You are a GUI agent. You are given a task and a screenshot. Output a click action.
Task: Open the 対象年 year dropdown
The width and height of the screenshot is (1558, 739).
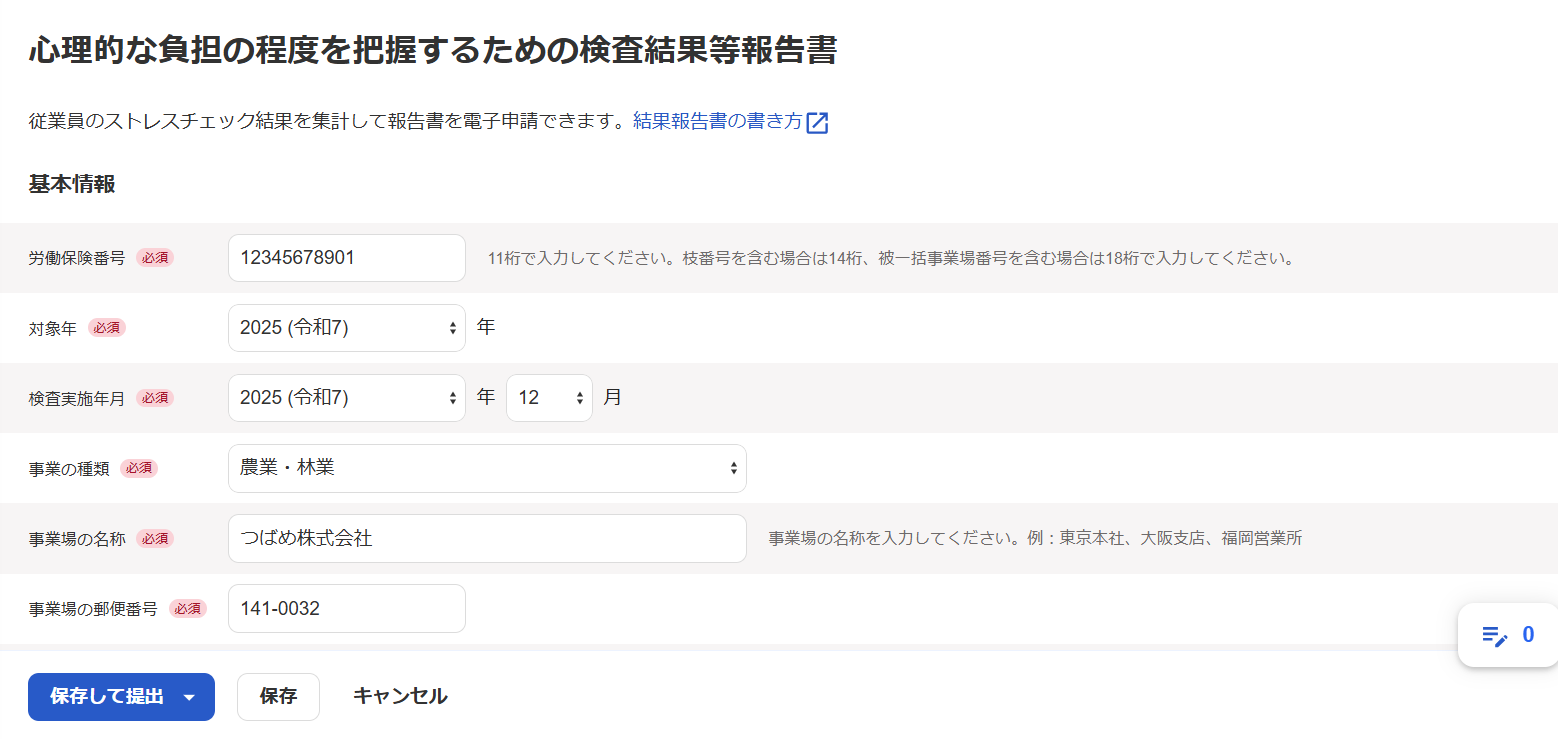coord(347,328)
